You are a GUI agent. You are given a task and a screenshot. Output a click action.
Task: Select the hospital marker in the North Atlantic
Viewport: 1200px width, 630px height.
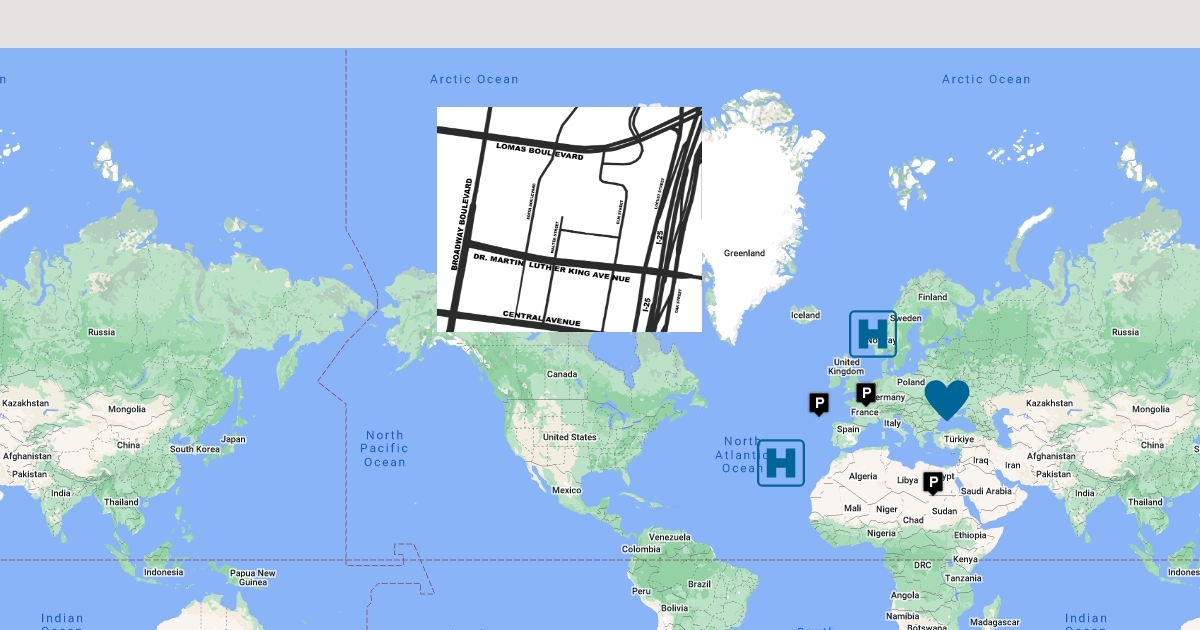(780, 463)
